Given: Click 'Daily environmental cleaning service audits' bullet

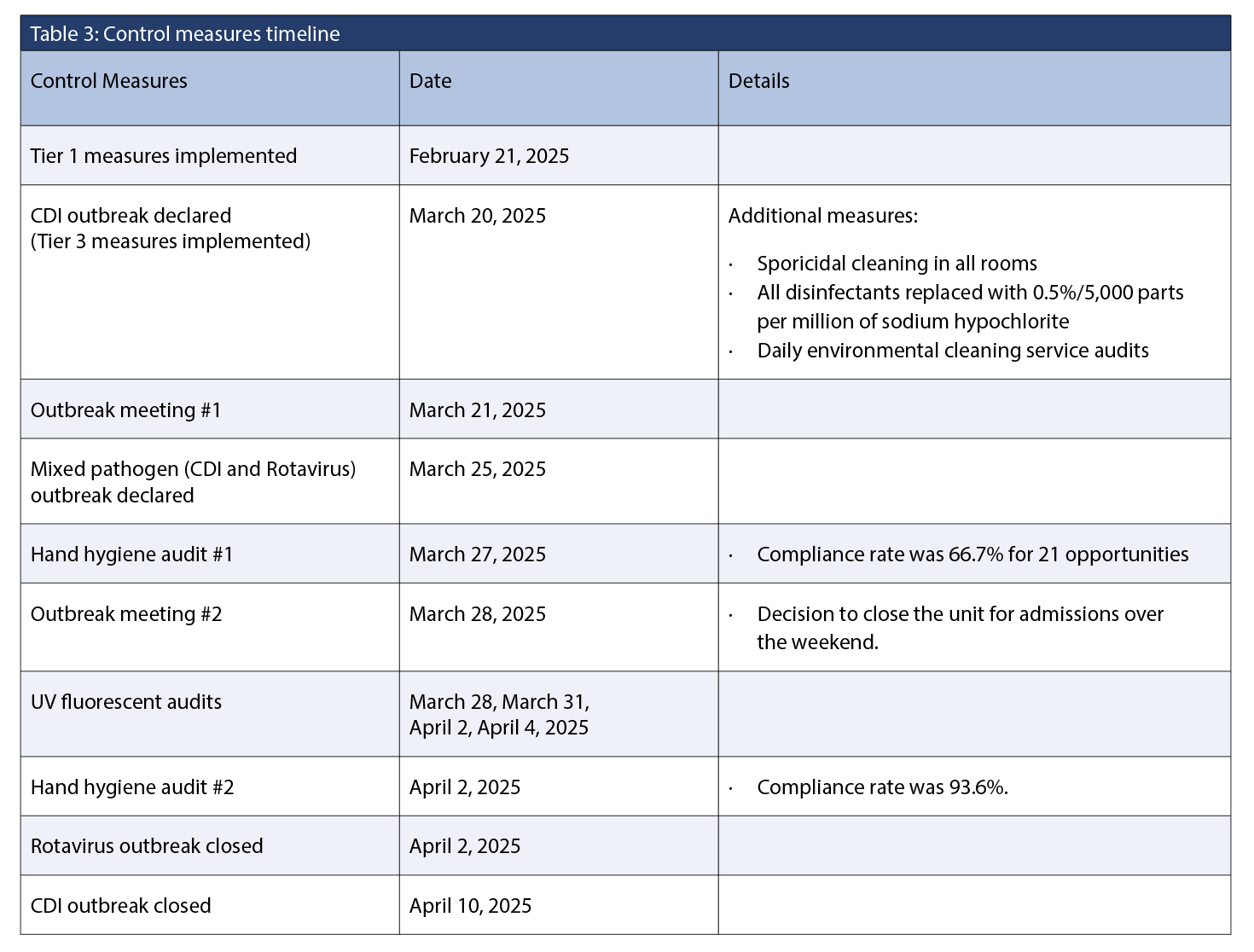Looking at the screenshot, I should (x=953, y=351).
